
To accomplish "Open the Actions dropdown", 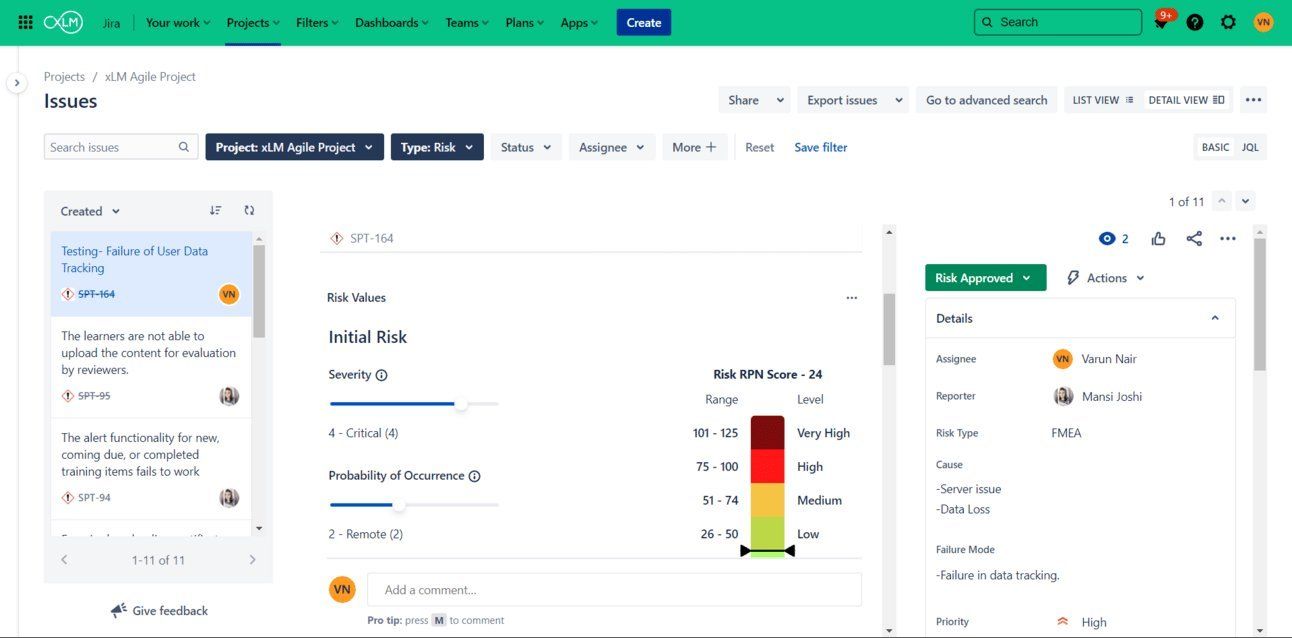I will tap(1106, 278).
